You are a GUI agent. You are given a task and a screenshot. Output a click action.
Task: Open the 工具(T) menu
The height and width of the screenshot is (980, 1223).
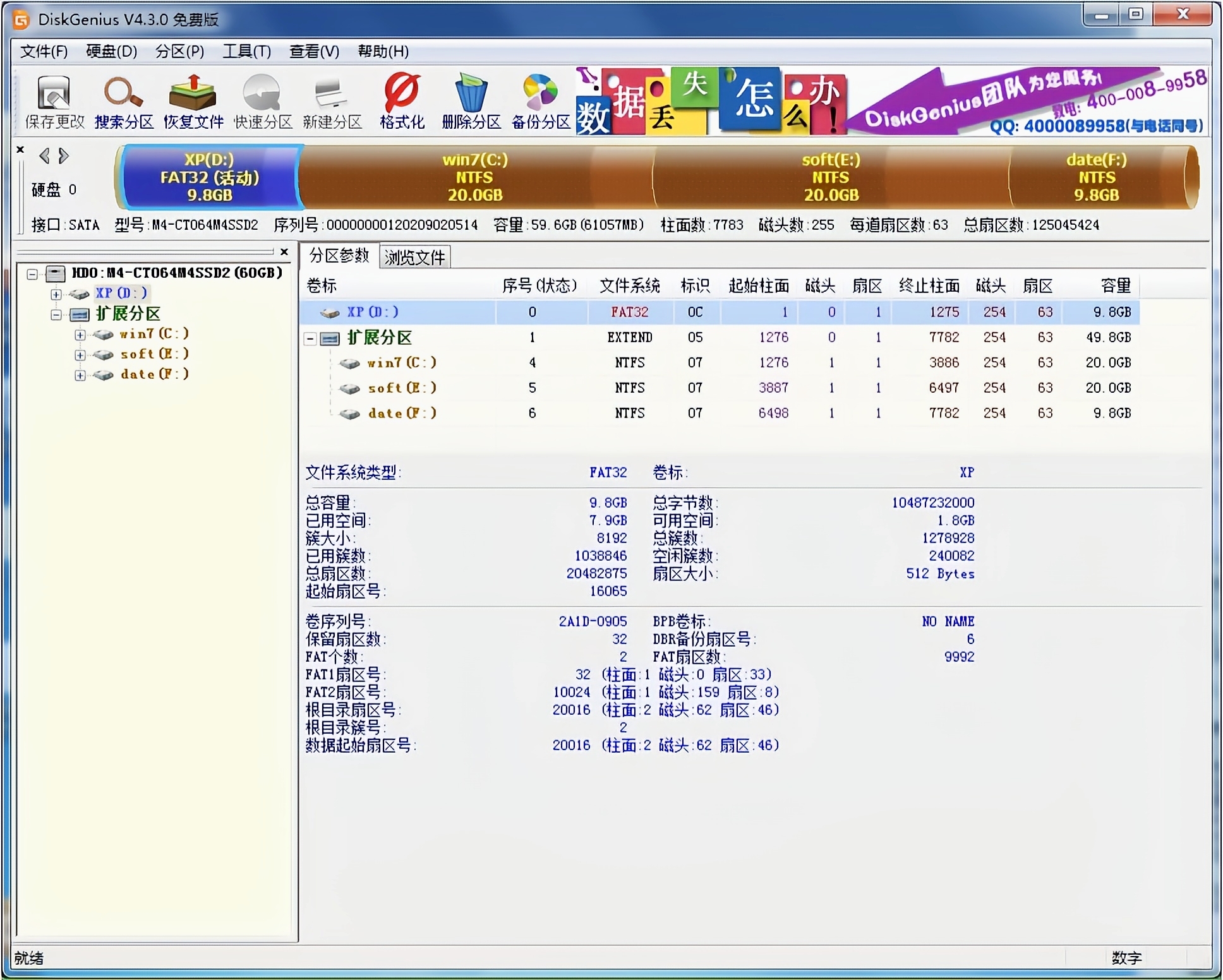coord(246,51)
